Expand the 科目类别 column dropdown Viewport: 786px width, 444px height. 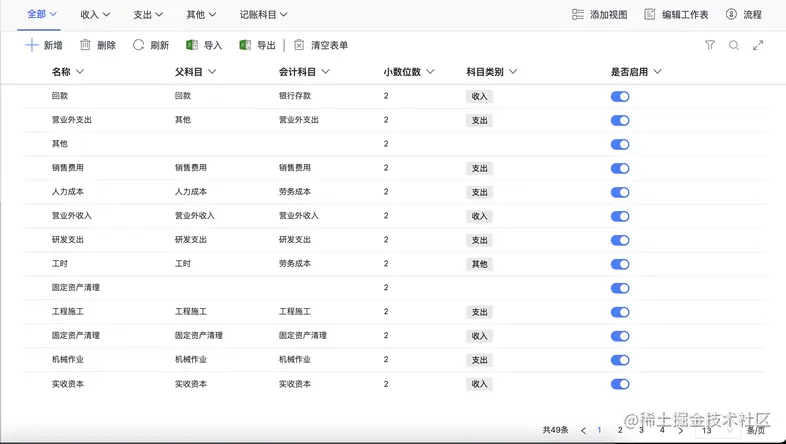tap(513, 72)
